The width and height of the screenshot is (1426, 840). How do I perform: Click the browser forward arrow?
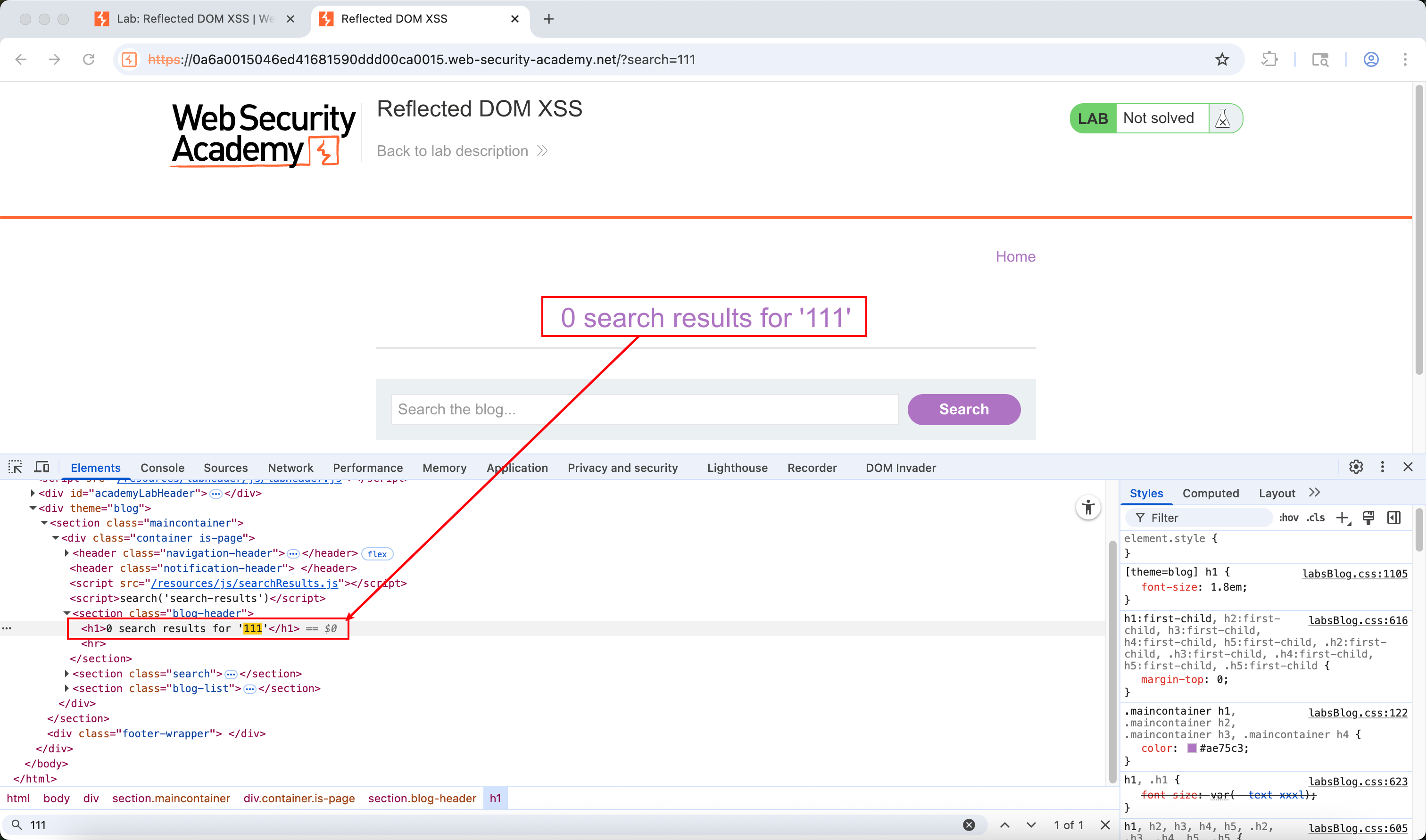[54, 59]
